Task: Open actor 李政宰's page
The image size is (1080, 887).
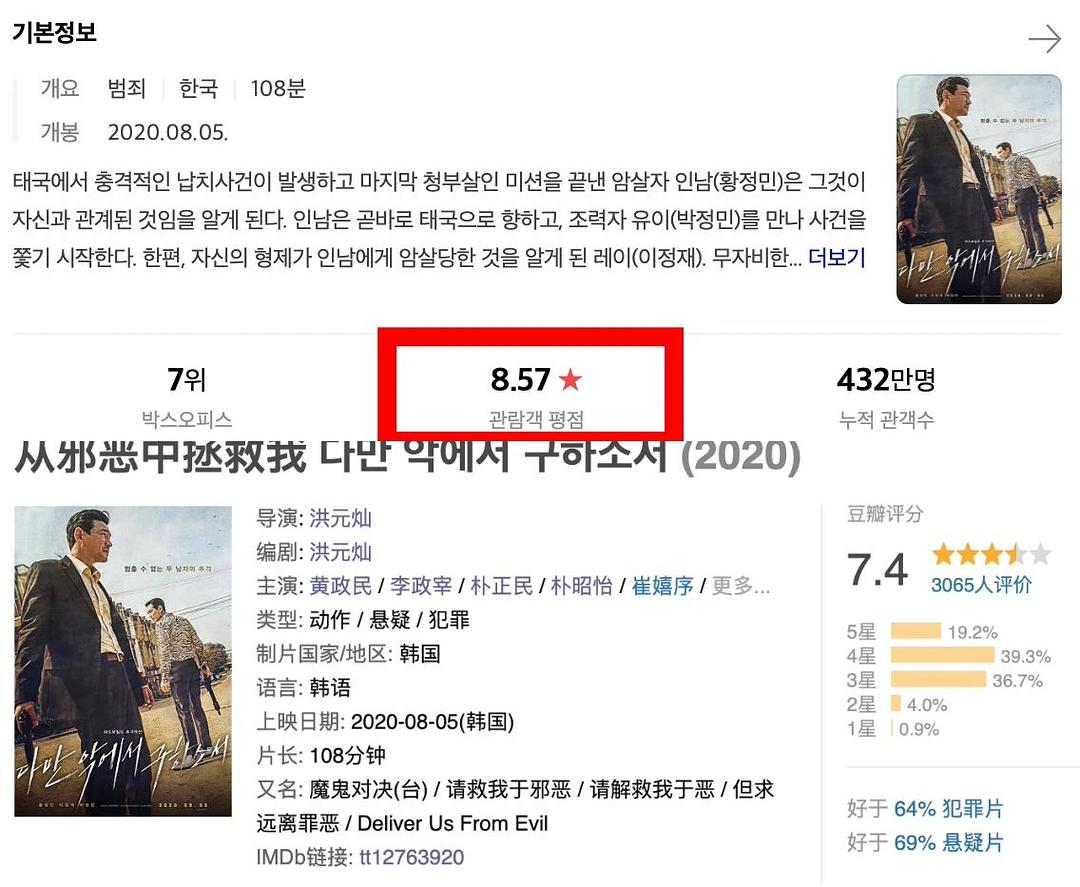Action: [x=420, y=586]
